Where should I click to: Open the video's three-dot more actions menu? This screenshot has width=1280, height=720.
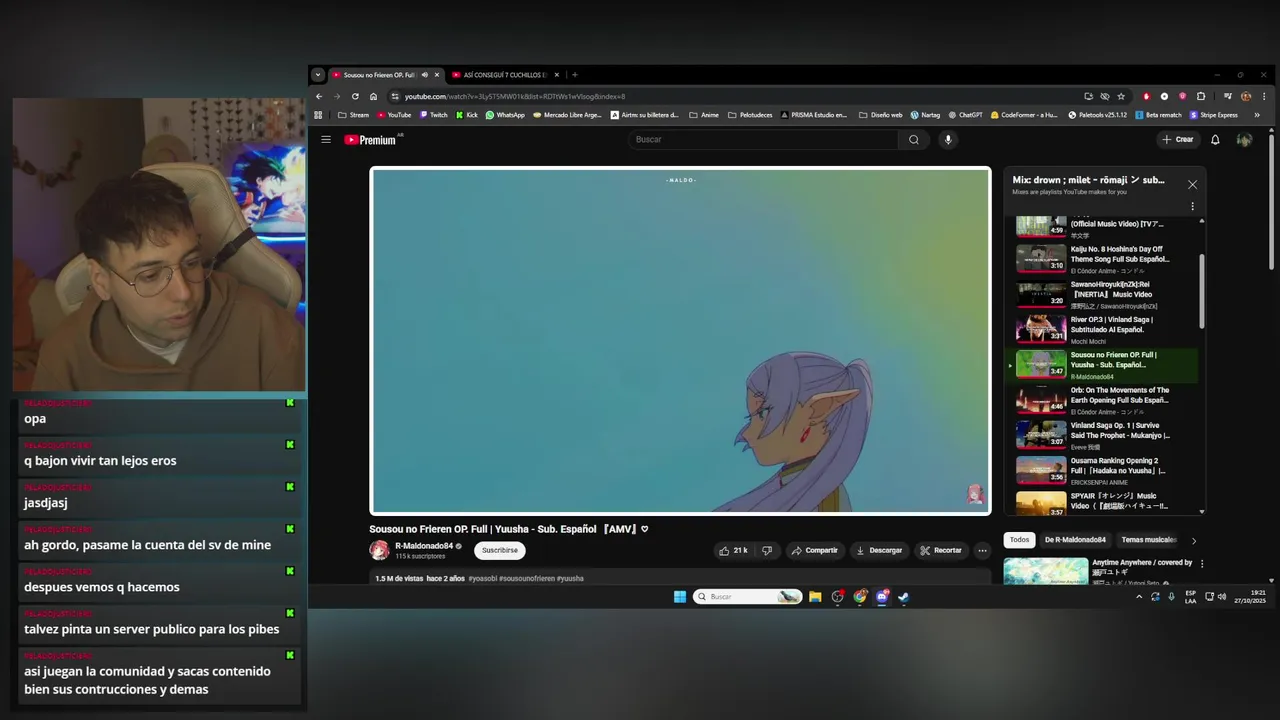click(x=982, y=550)
